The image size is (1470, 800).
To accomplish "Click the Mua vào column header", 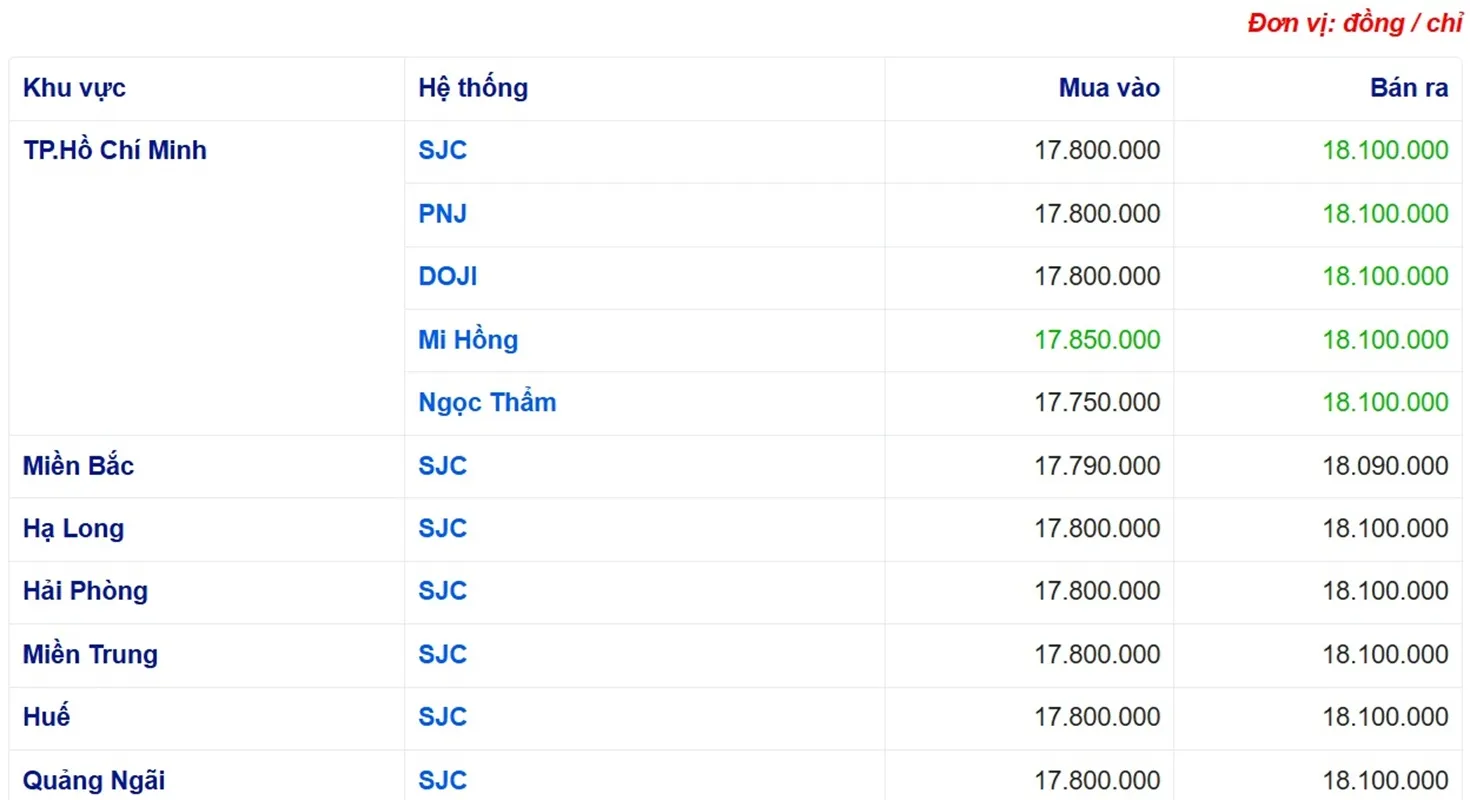I will pos(1109,88).
